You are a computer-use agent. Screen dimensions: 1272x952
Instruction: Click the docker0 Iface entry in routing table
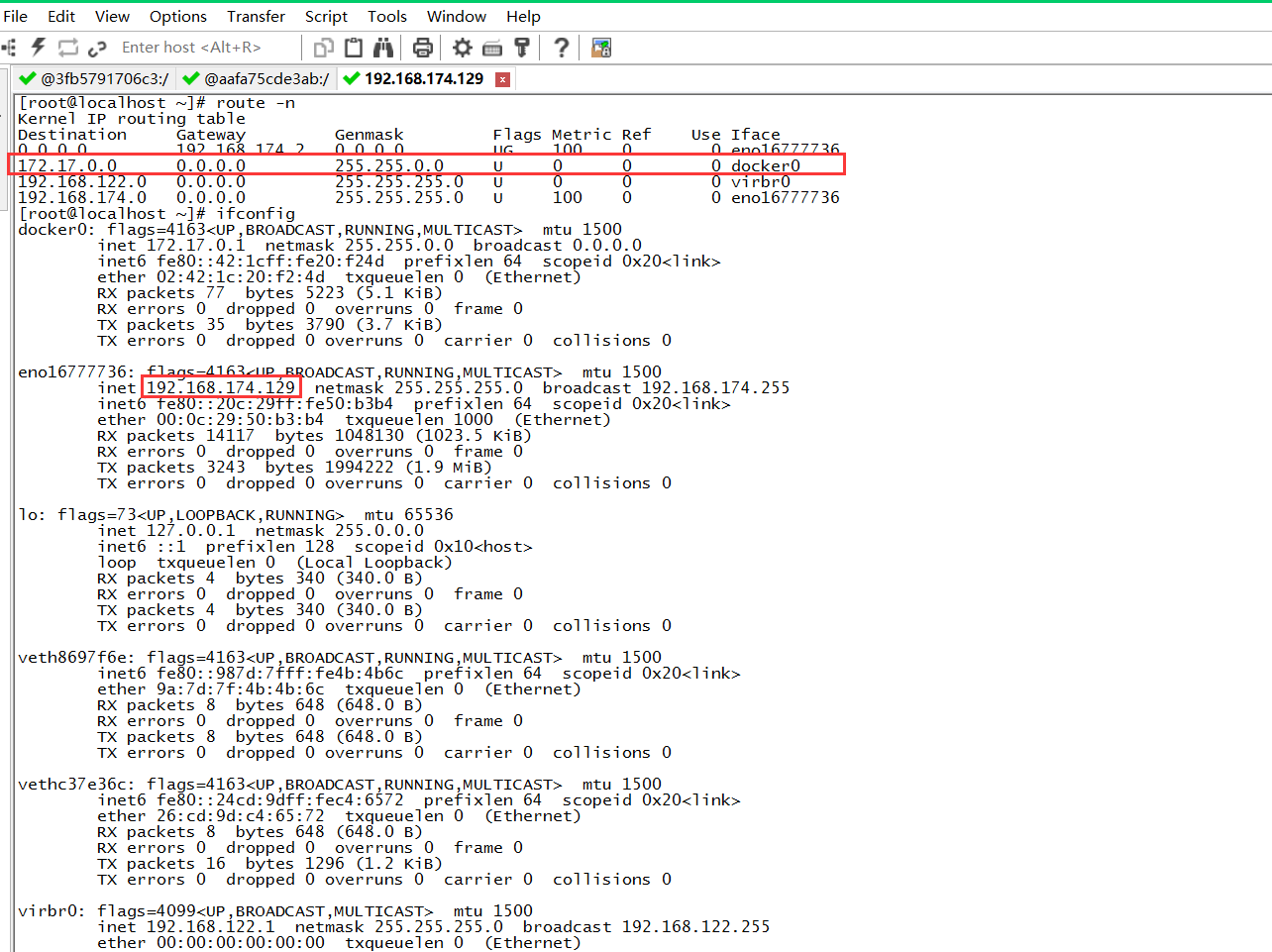[x=766, y=165]
